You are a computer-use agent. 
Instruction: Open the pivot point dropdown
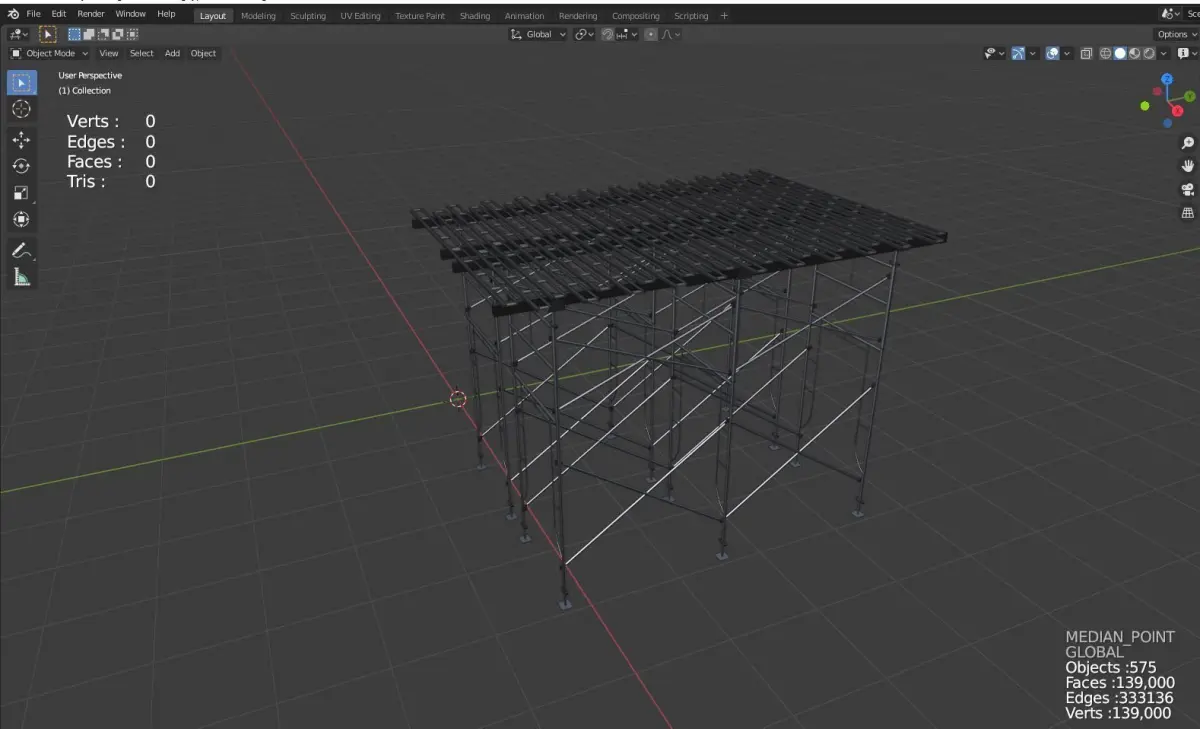click(x=585, y=34)
